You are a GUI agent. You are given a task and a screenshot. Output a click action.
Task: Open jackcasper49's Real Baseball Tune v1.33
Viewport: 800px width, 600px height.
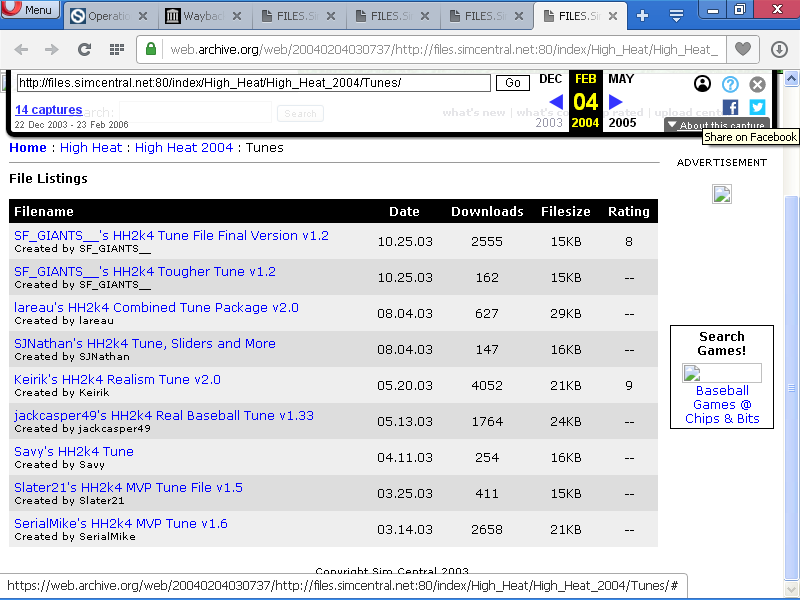click(164, 415)
